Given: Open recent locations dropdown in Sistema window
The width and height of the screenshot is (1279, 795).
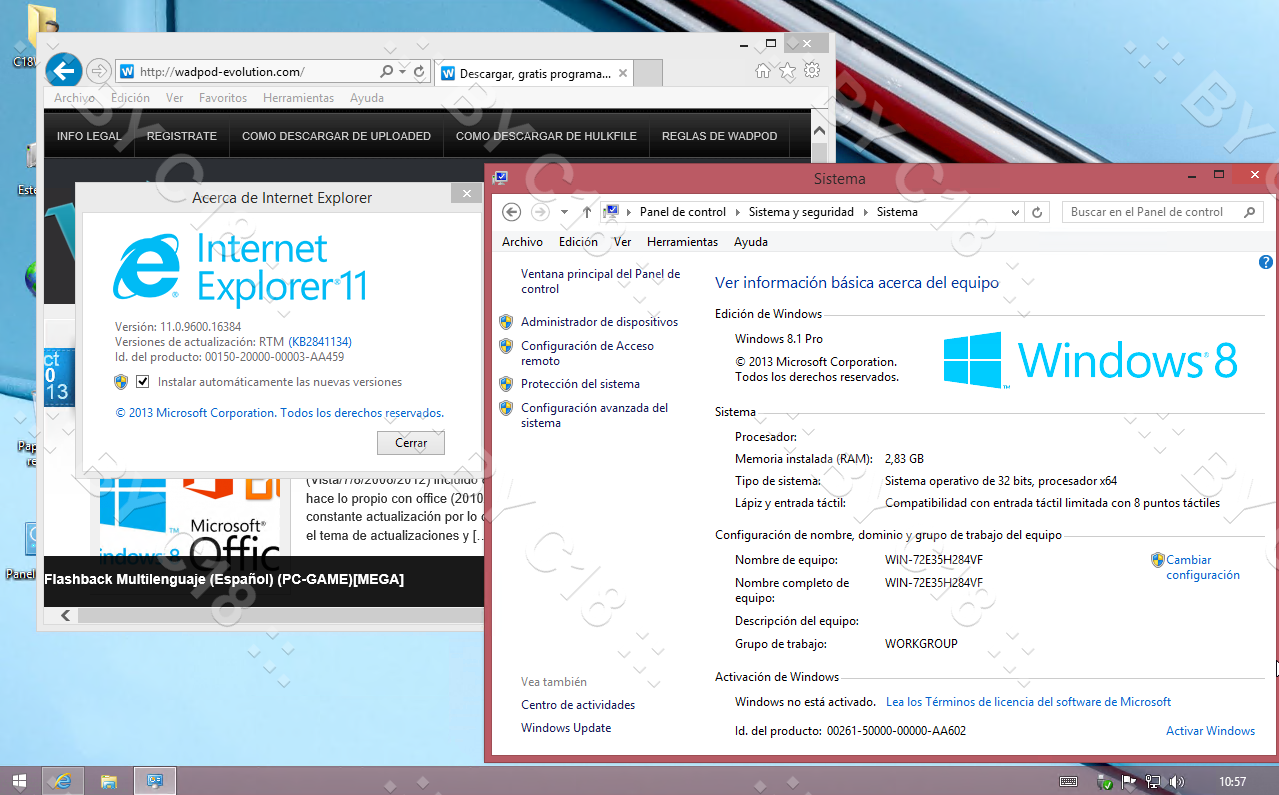Looking at the screenshot, I should coord(565,212).
